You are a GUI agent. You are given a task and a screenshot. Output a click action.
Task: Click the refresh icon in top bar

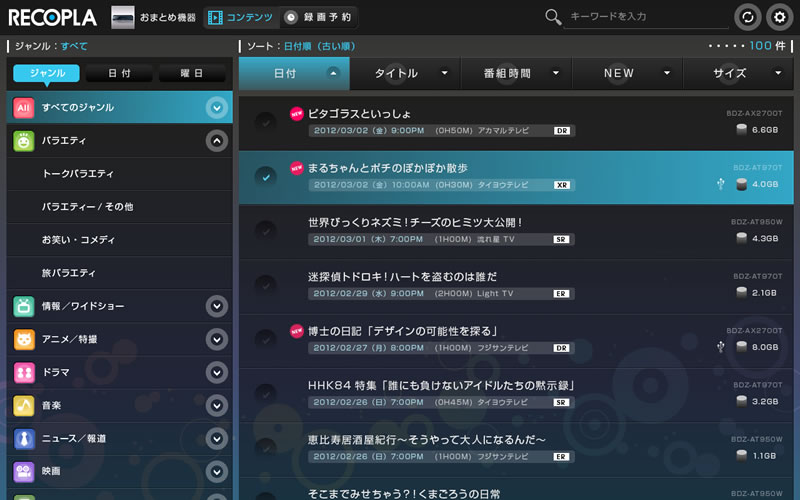point(747,17)
